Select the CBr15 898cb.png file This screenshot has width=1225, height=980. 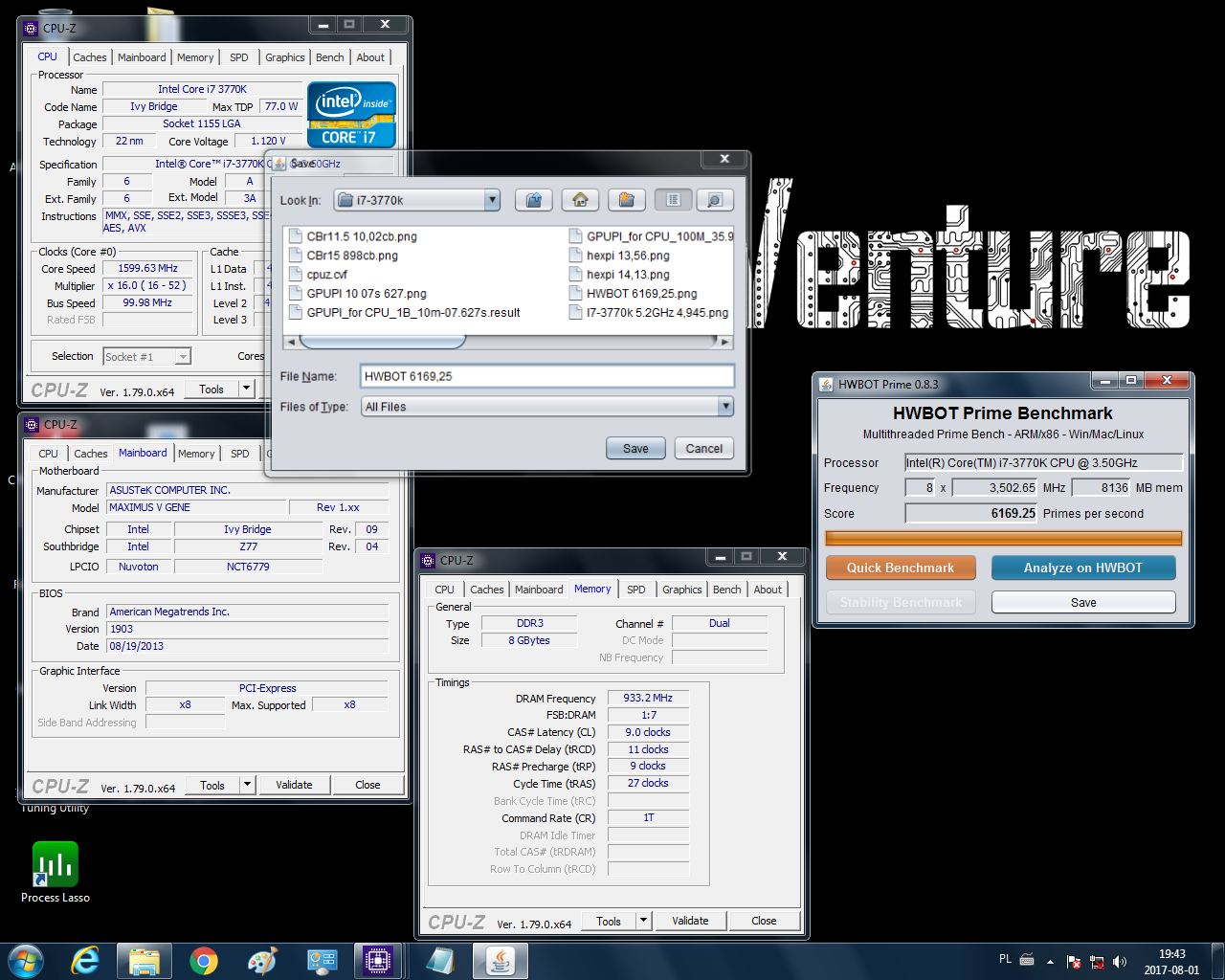tap(343, 256)
